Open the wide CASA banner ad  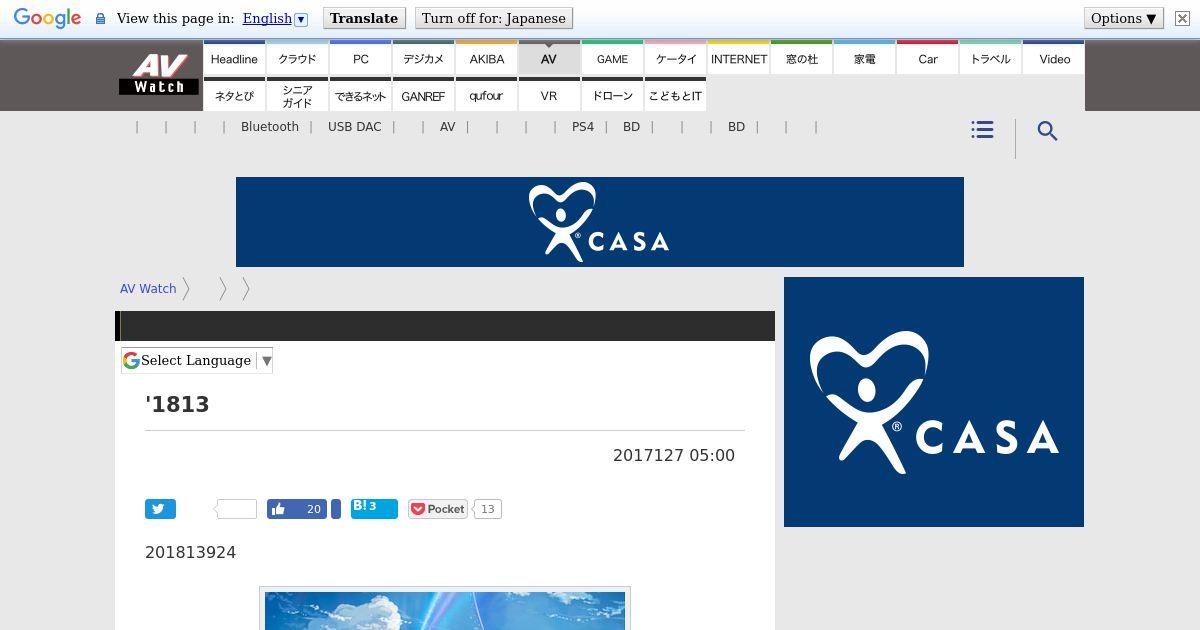(x=600, y=222)
